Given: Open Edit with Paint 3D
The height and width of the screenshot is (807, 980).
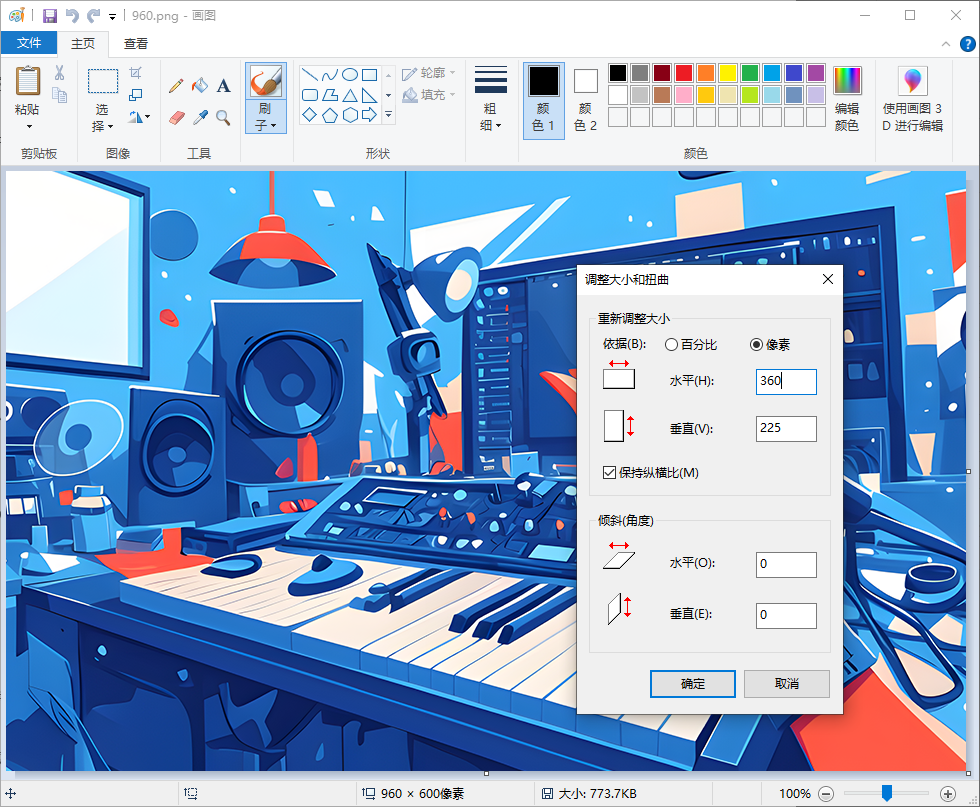Looking at the screenshot, I should [x=912, y=99].
